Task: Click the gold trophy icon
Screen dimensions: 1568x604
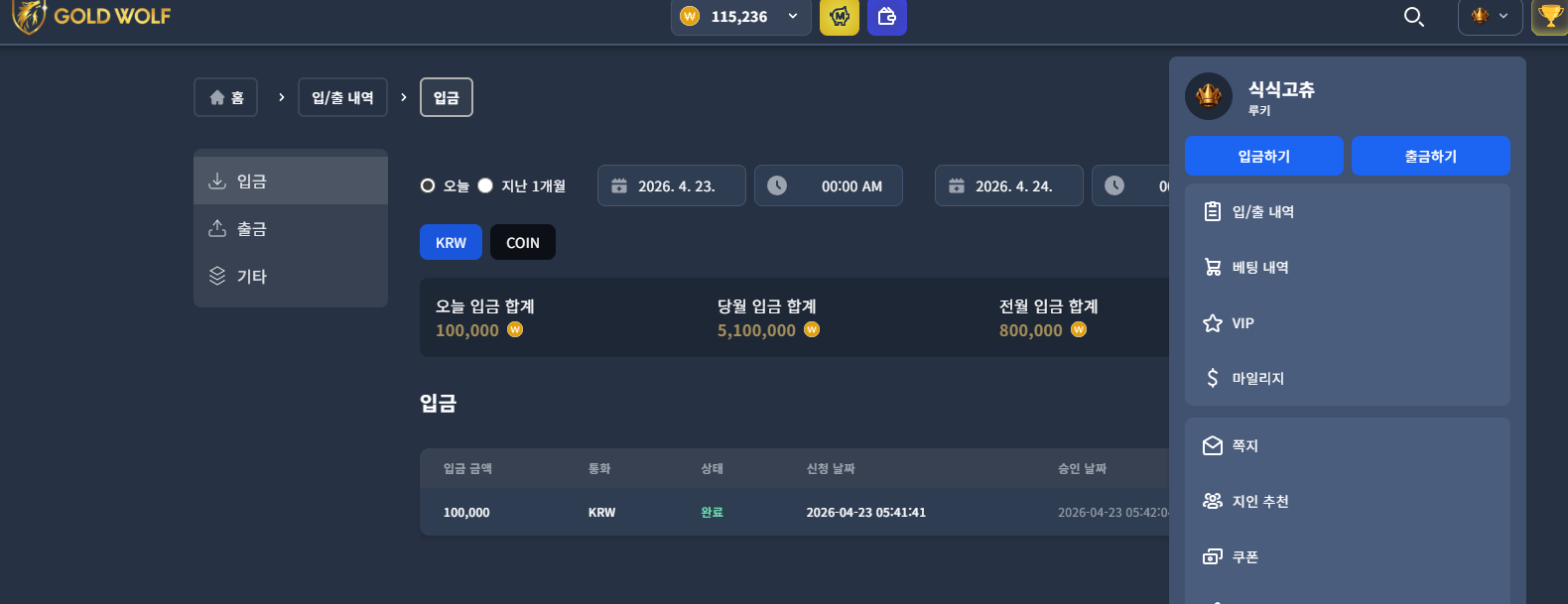Action: (1550, 16)
